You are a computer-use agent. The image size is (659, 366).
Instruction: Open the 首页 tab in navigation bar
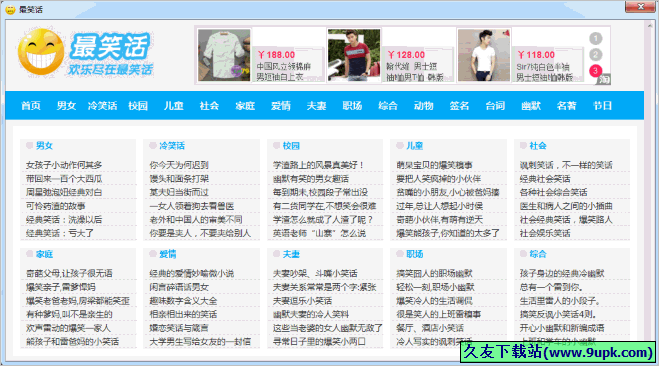tap(31, 106)
